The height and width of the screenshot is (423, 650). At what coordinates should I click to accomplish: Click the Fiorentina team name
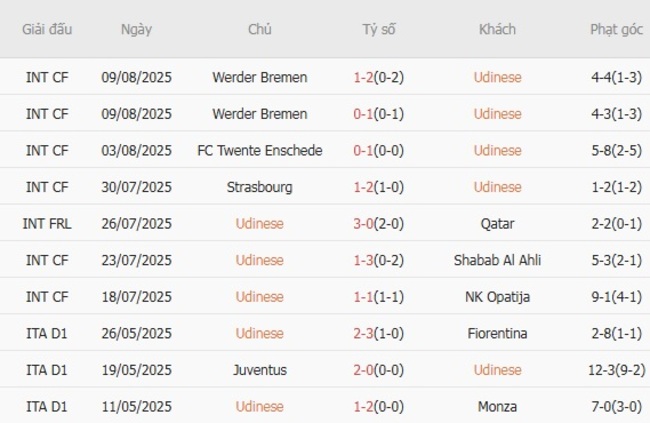coord(497,333)
